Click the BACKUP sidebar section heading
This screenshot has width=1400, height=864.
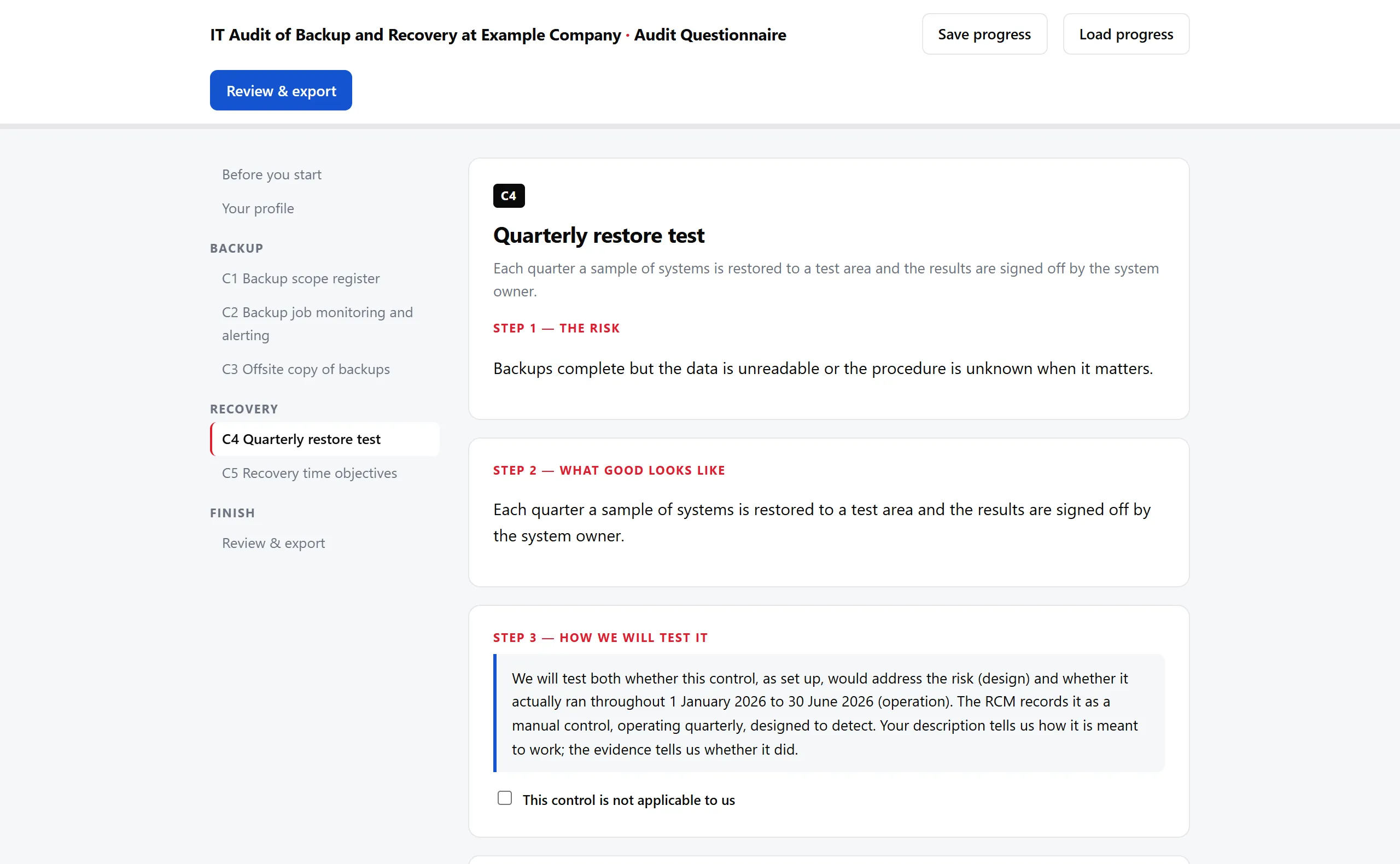(237, 248)
